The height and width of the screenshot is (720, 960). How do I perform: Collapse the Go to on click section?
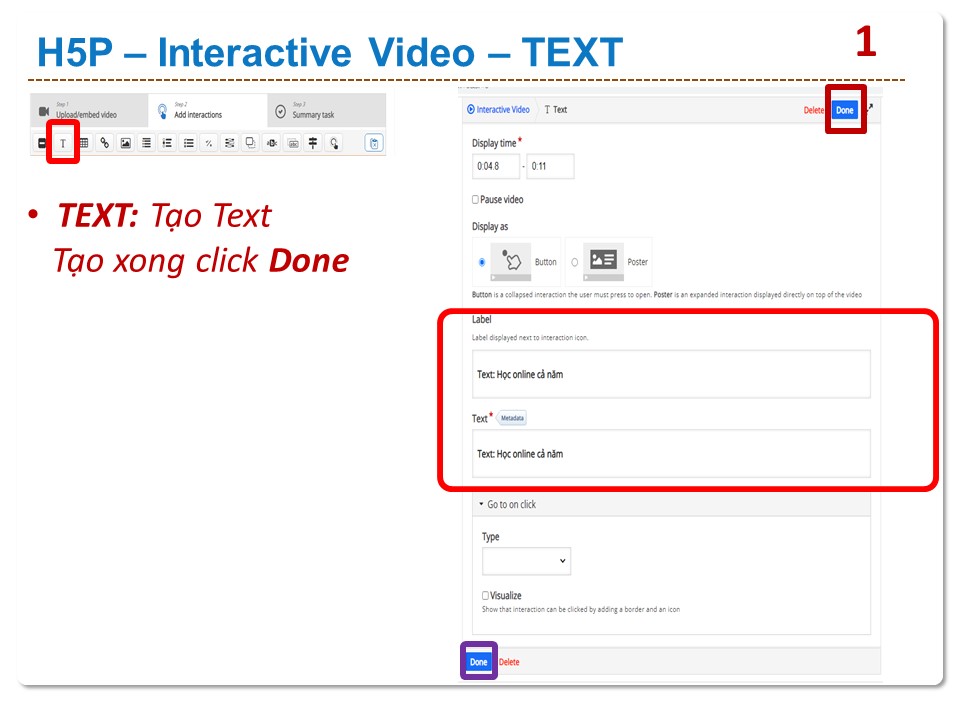(510, 505)
